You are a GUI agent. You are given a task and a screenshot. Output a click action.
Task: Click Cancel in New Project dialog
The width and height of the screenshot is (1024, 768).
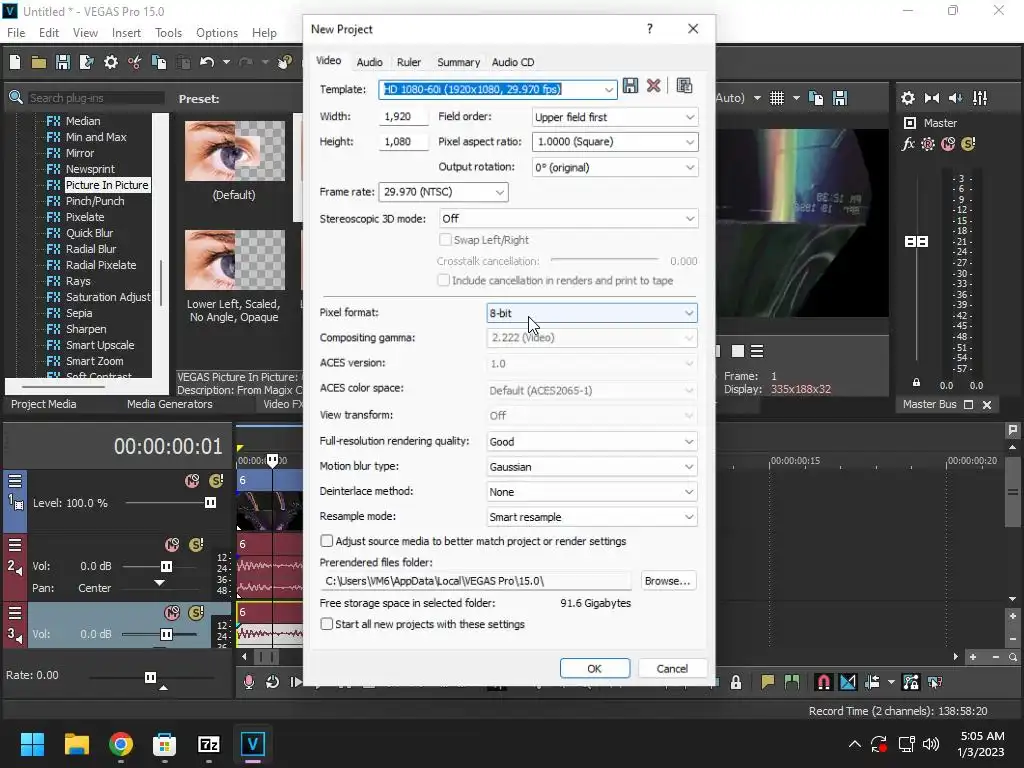(x=672, y=668)
